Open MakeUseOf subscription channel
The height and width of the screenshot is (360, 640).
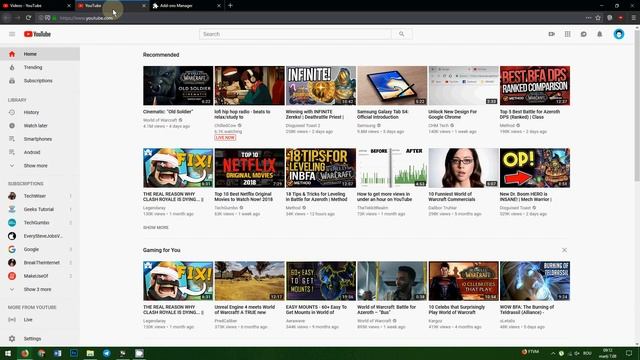coord(40,276)
